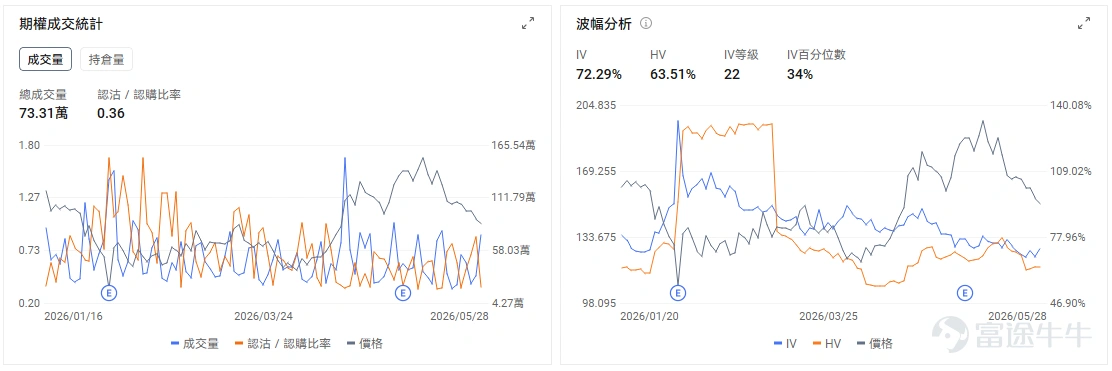Click the 77.96% volatility axis label
This screenshot has height=371, width=1112.
1069,237
